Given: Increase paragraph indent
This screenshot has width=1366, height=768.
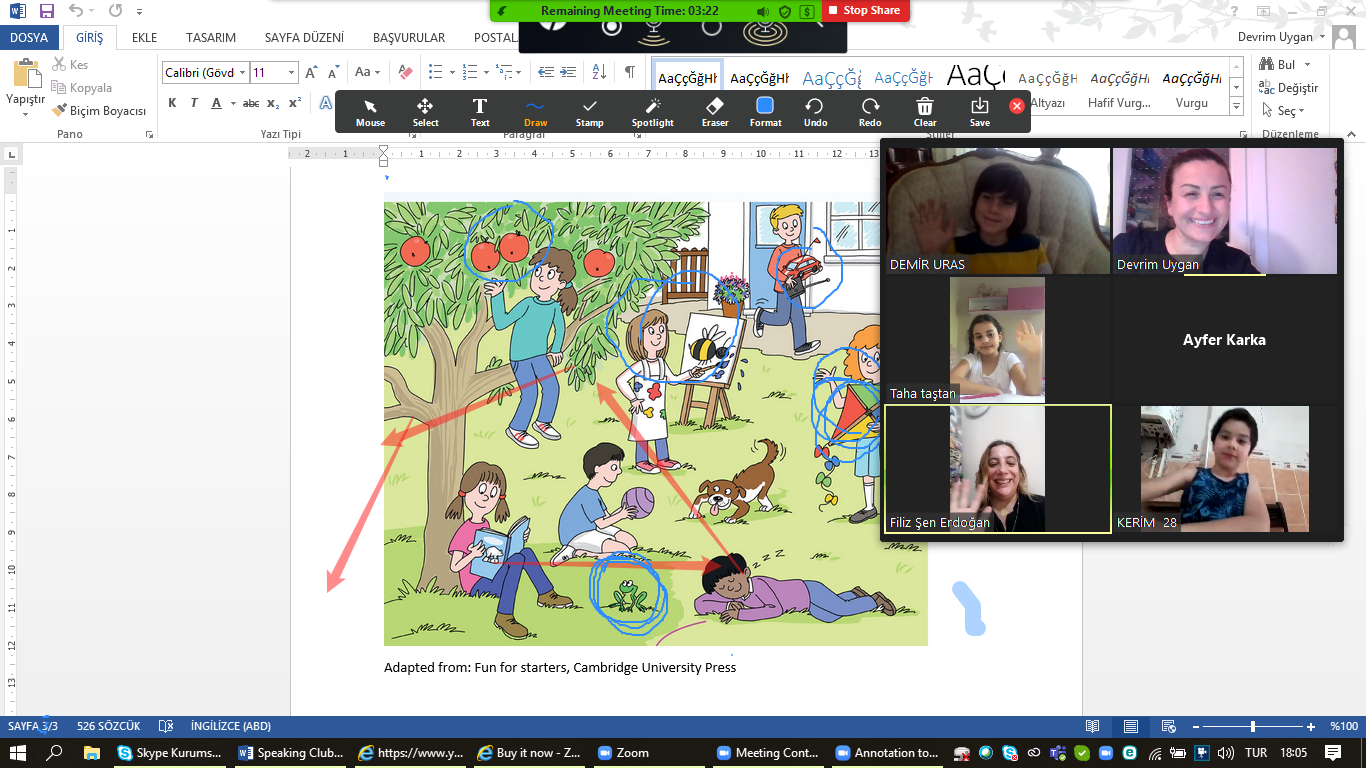Looking at the screenshot, I should tap(569, 72).
